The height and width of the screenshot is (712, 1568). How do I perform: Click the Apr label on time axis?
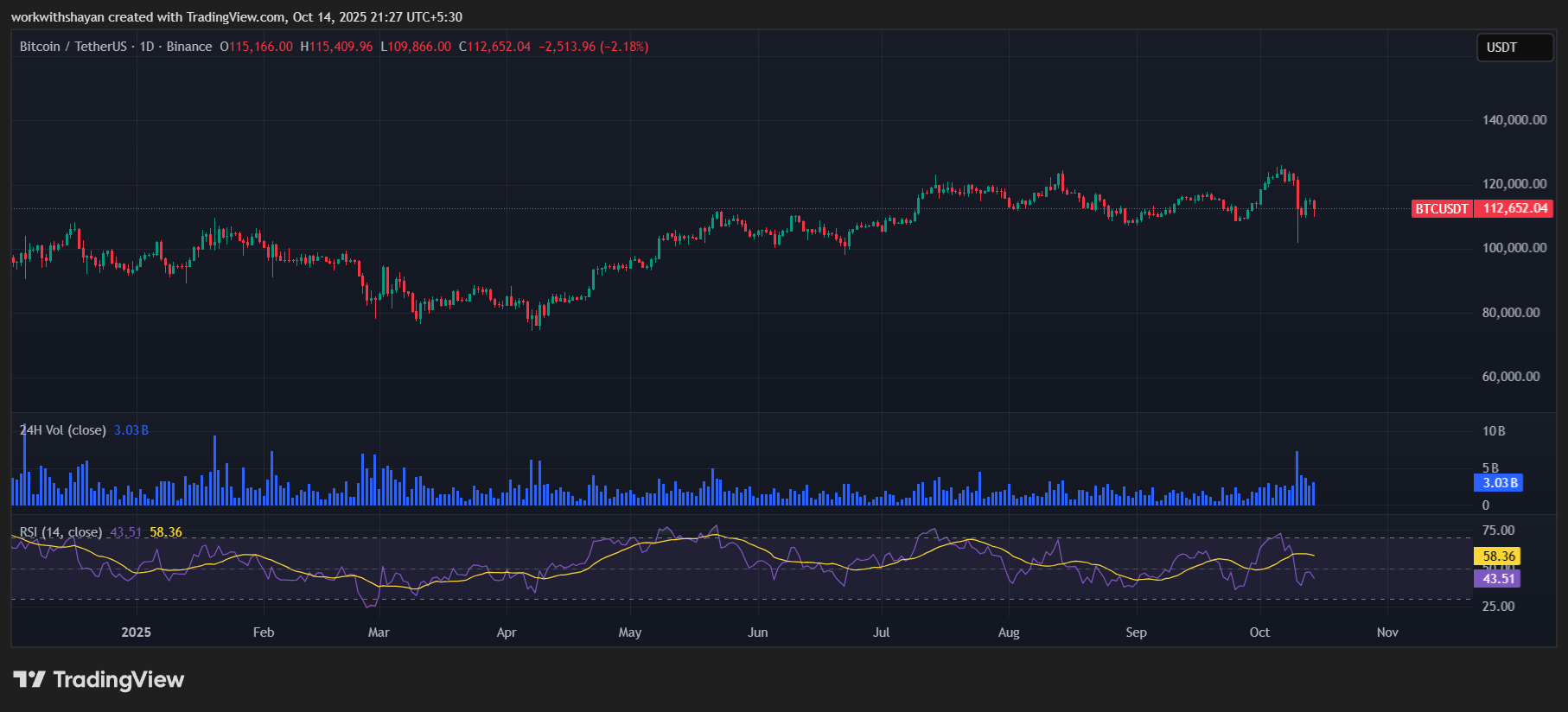pyautogui.click(x=507, y=633)
